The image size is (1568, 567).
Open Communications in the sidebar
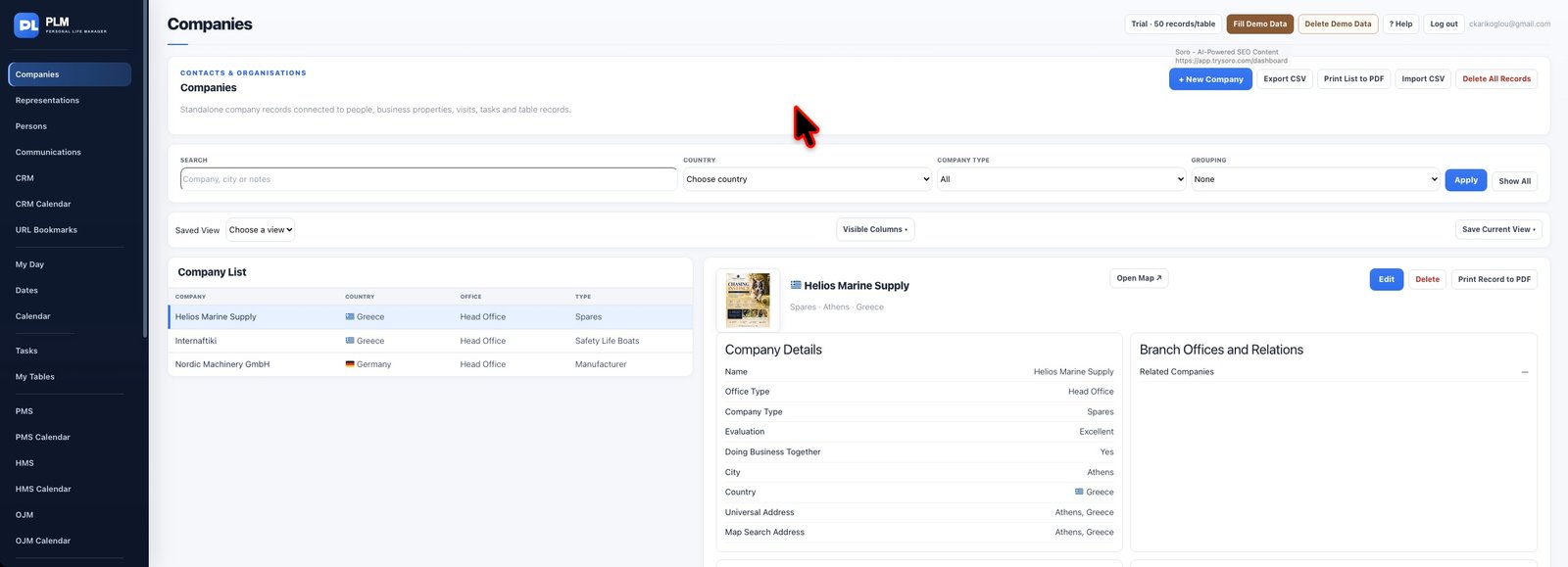(48, 152)
